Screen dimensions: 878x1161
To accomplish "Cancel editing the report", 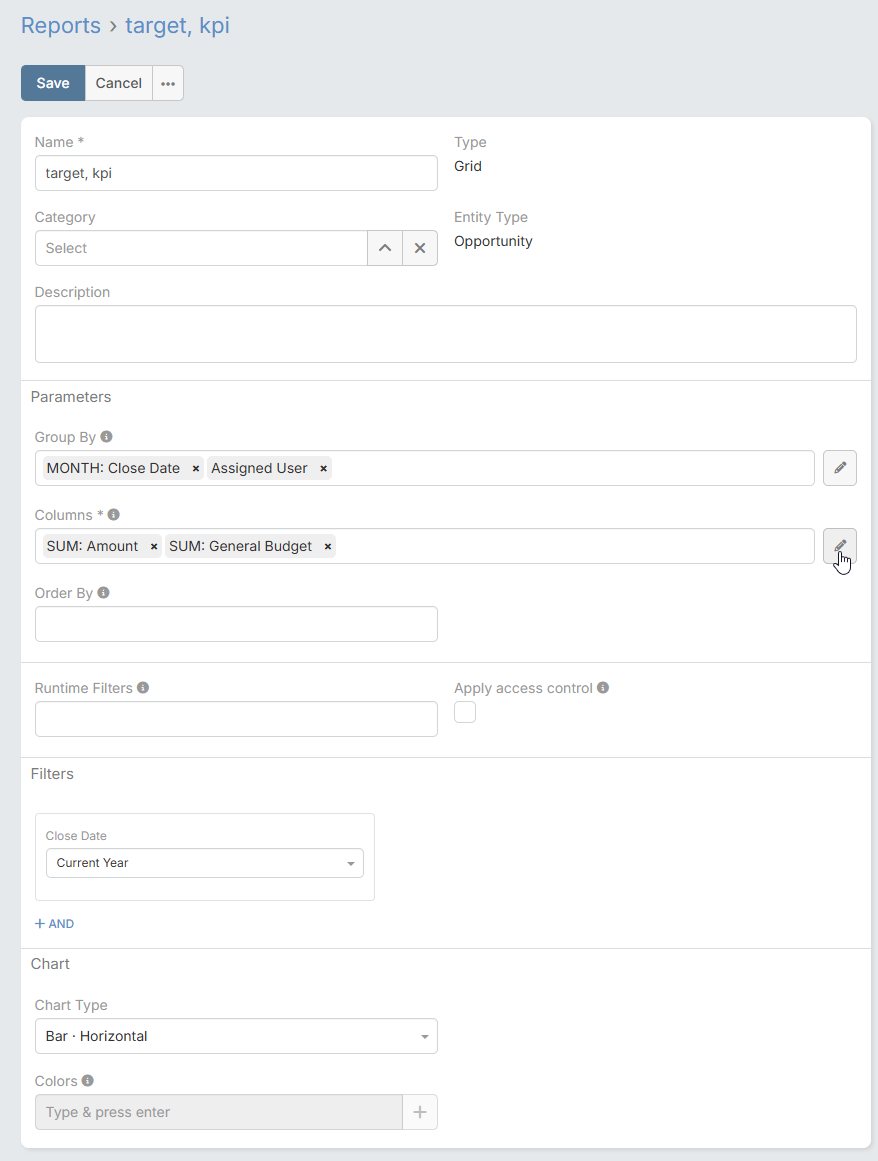I will pos(119,83).
